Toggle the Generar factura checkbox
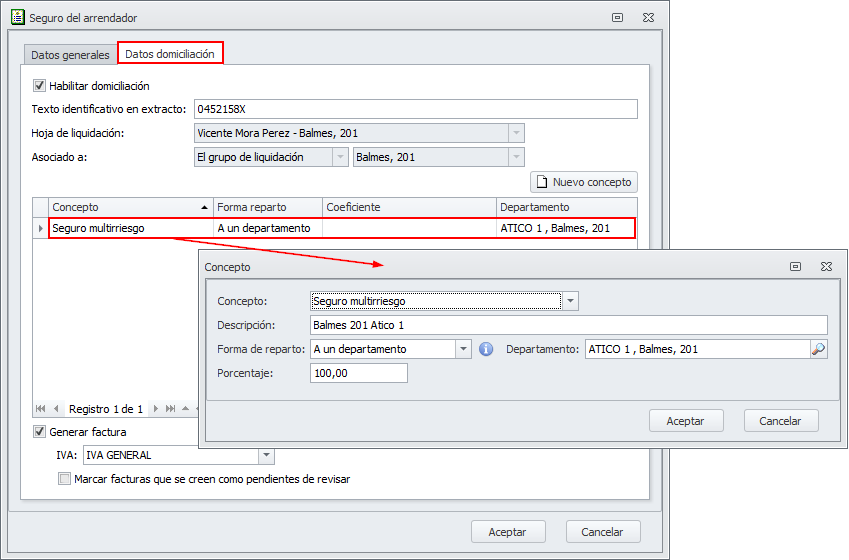Screen dimensions: 849x560 click(x=39, y=432)
